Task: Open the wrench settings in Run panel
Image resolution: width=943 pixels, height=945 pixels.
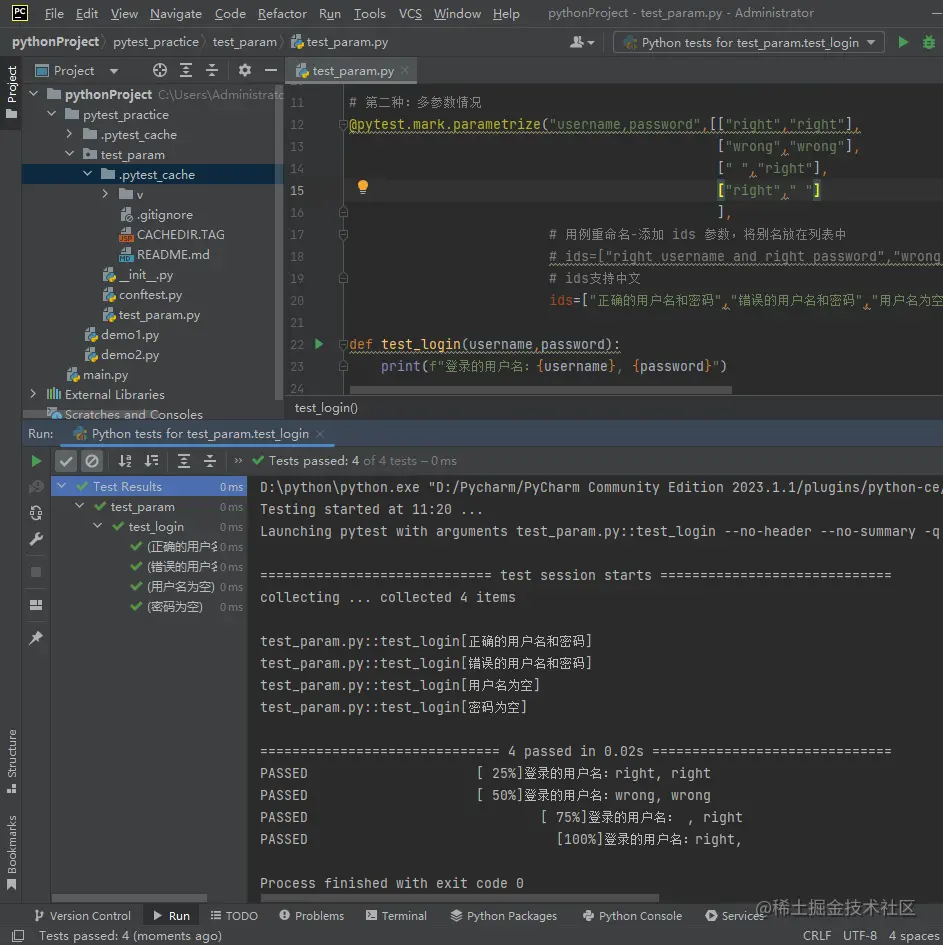Action: (36, 539)
